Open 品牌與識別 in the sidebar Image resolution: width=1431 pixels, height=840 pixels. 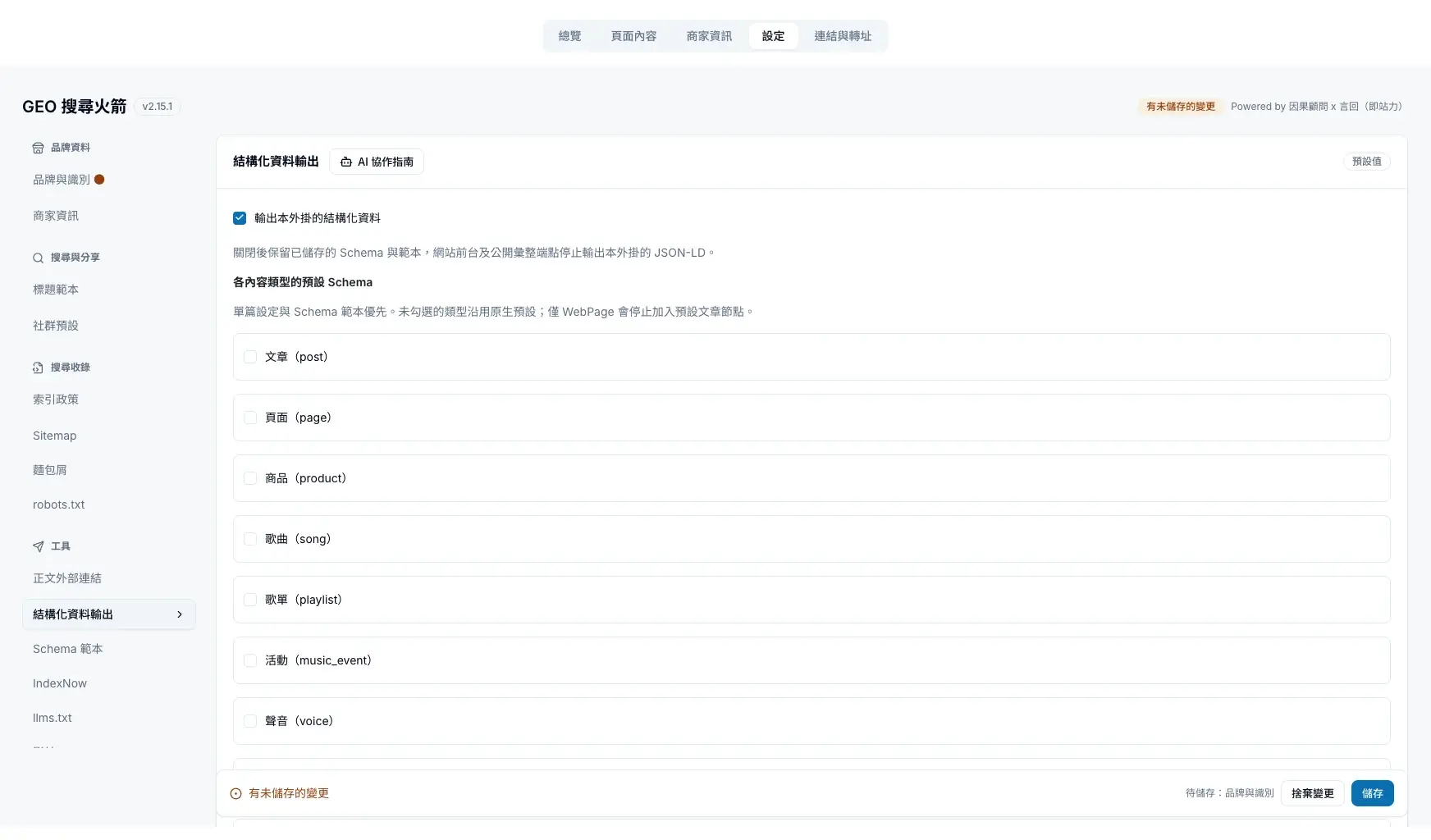tap(109, 180)
